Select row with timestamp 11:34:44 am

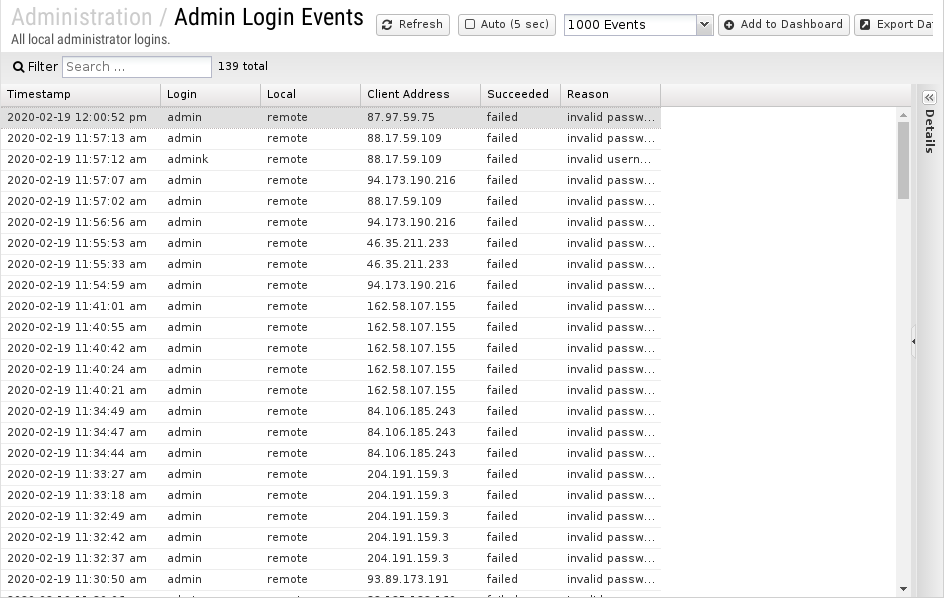click(x=331, y=453)
